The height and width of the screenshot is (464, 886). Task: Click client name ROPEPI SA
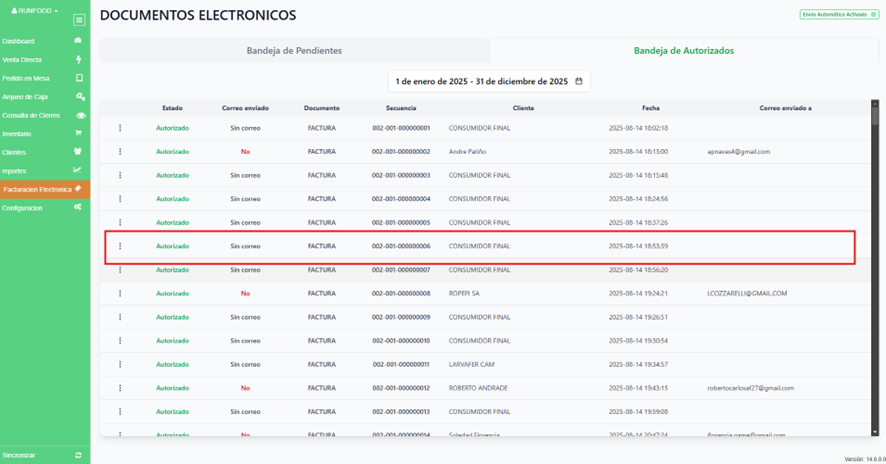[464, 294]
